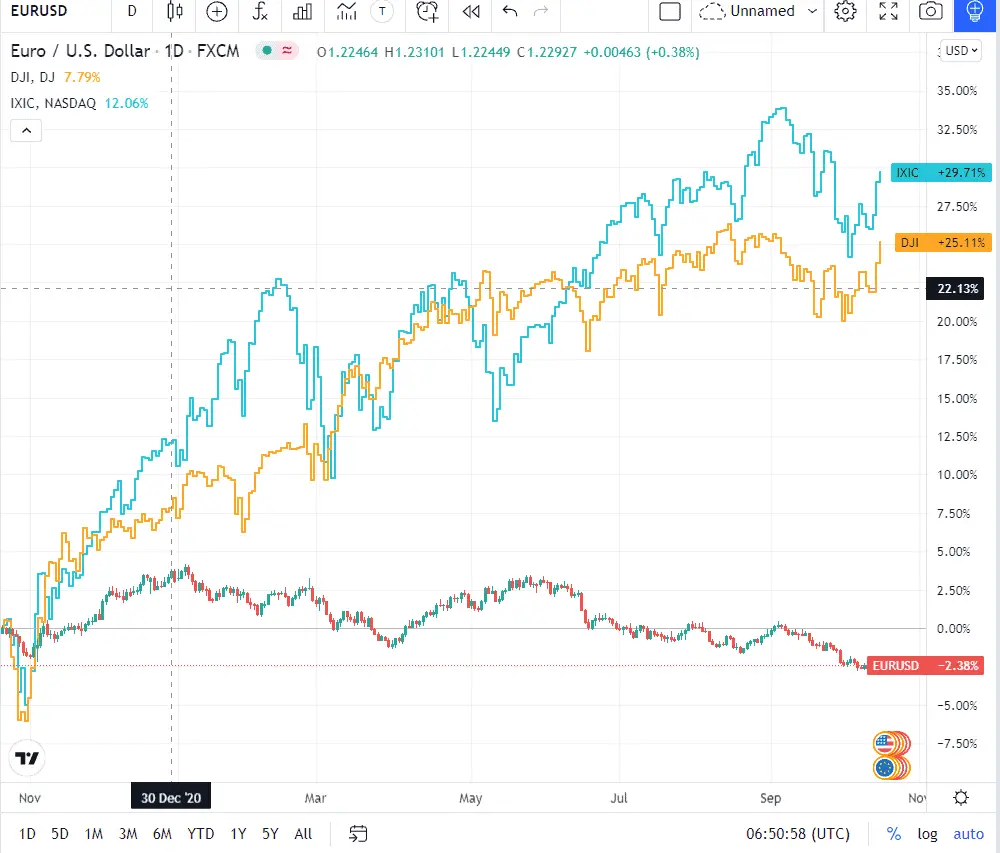Screen dimensions: 1000x853
Task: Open the go-to-date calendar icon
Action: [358, 833]
